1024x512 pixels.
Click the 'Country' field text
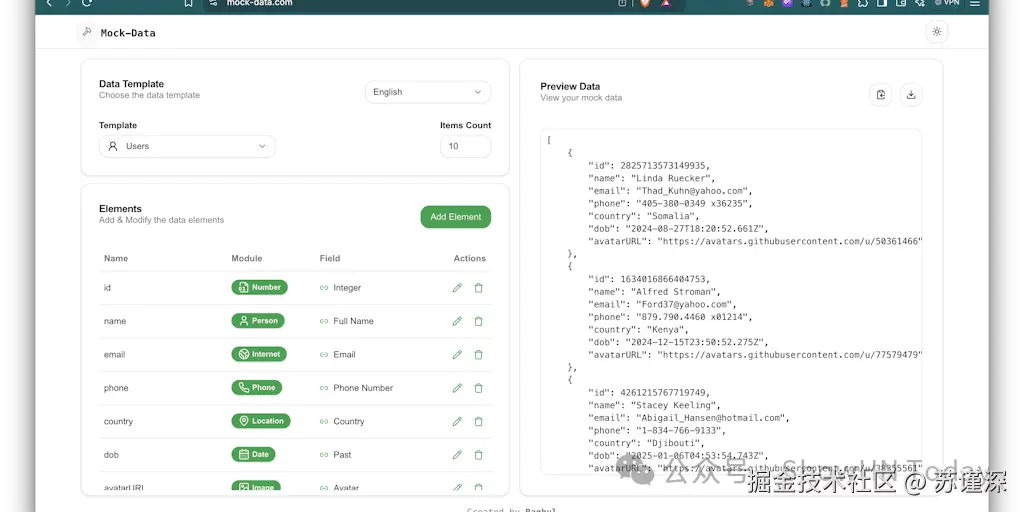349,422
